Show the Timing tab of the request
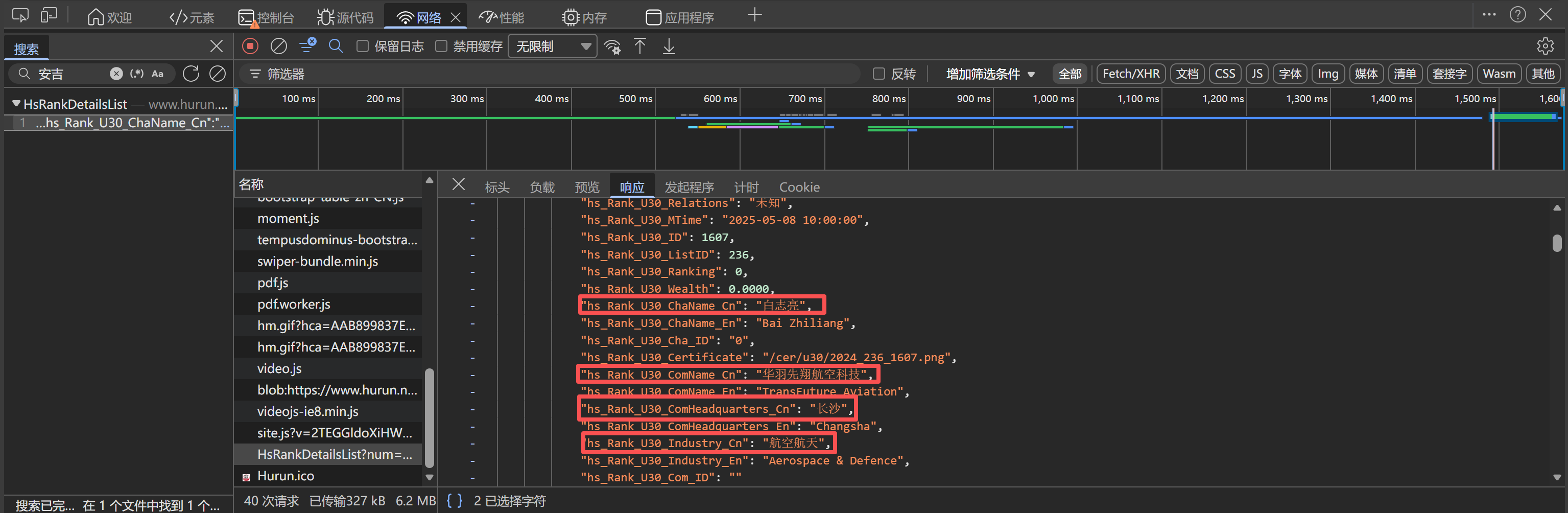This screenshot has height=513, width=1568. (746, 187)
